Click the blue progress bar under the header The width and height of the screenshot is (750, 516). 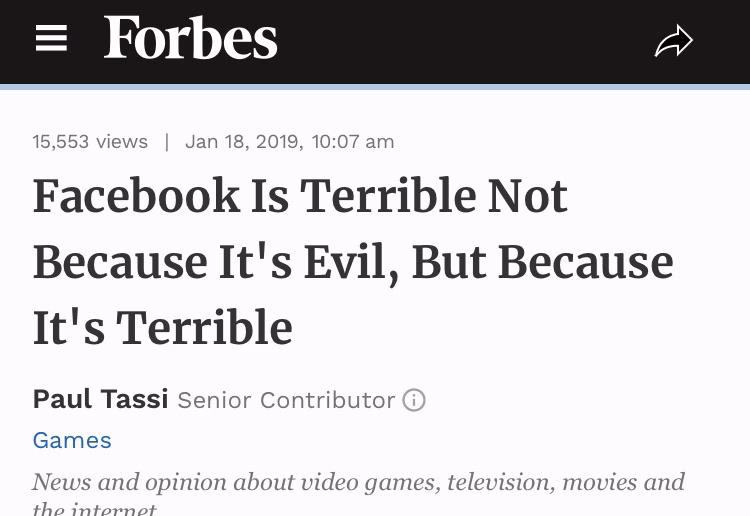[375, 87]
